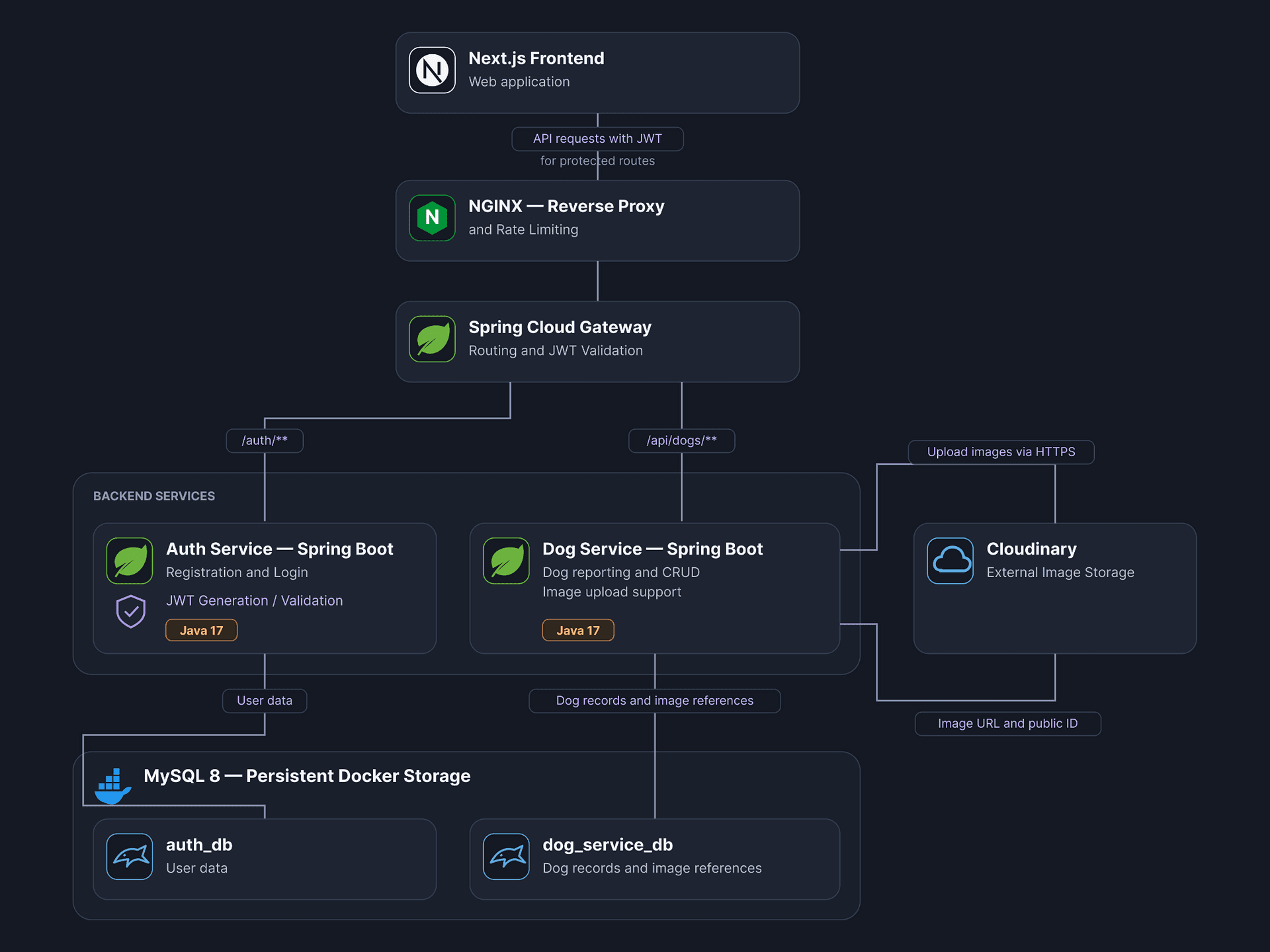1270x952 pixels.
Task: Click the Docker whale icon
Action: pyautogui.click(x=112, y=786)
